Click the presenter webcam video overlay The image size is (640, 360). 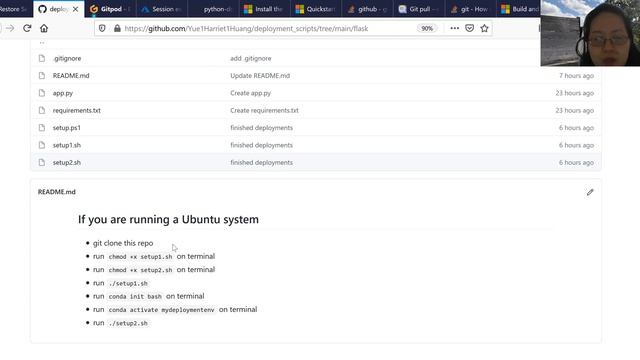590,33
